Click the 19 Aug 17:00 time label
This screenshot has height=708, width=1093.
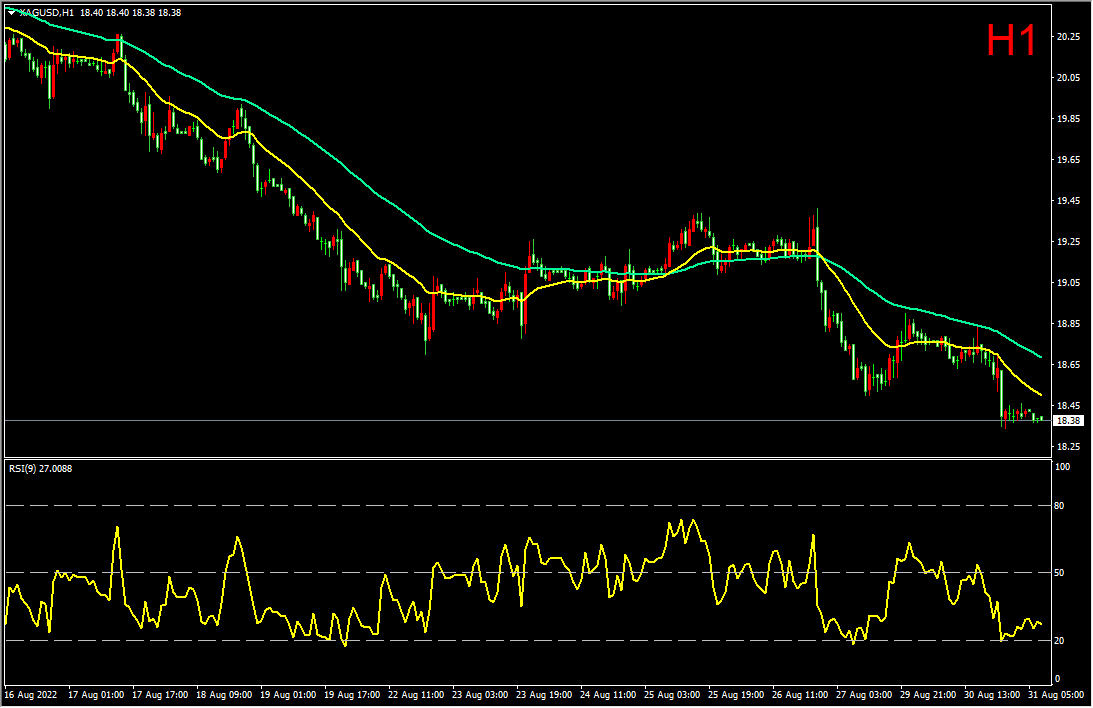coord(353,695)
